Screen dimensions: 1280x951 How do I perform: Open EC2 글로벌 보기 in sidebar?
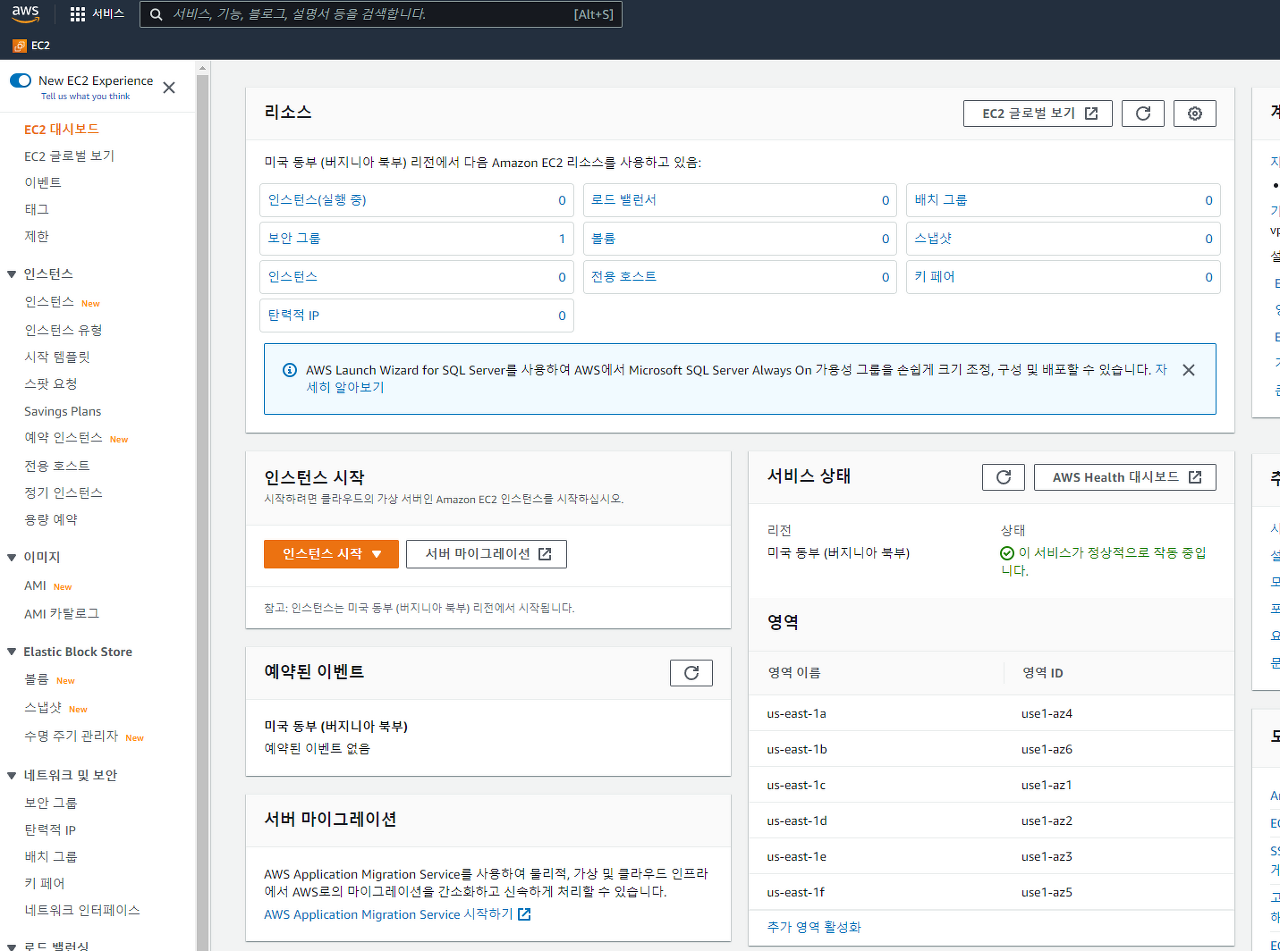(x=69, y=156)
